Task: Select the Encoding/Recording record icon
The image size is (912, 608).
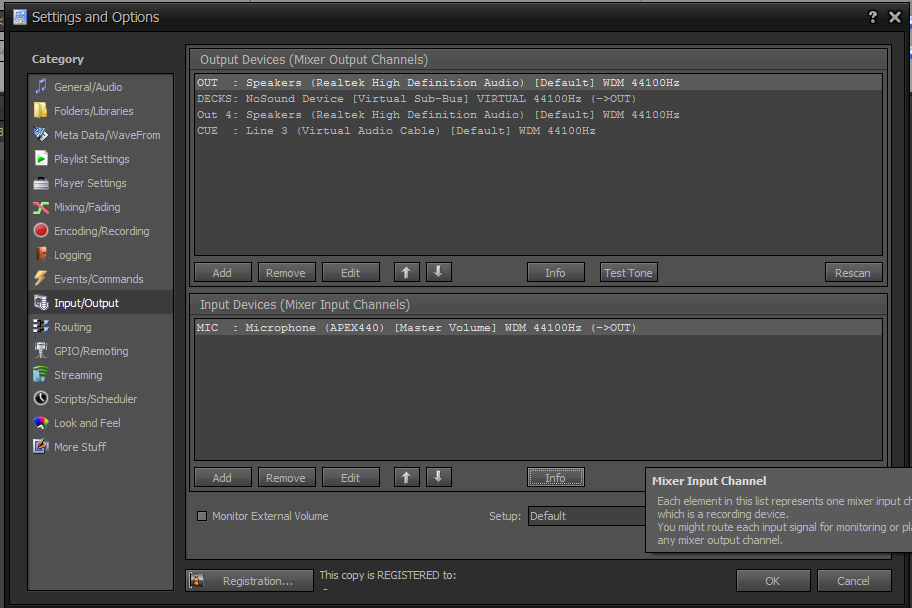Action: tap(42, 231)
